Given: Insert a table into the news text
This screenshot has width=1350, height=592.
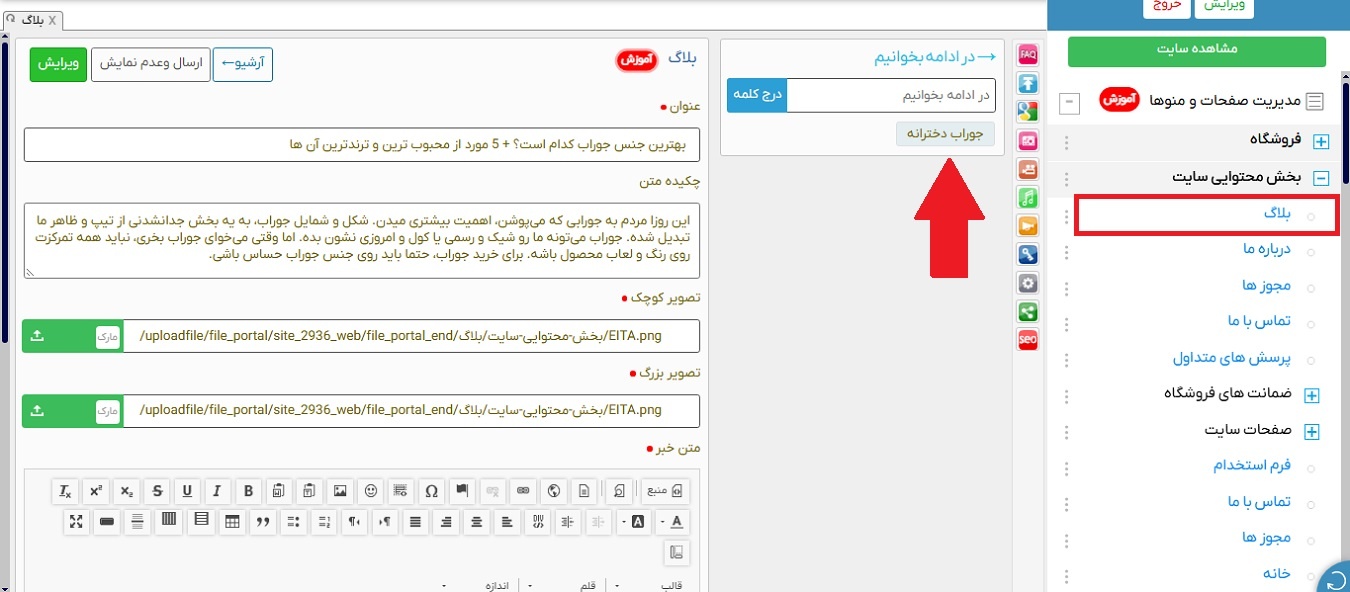Looking at the screenshot, I should [232, 520].
